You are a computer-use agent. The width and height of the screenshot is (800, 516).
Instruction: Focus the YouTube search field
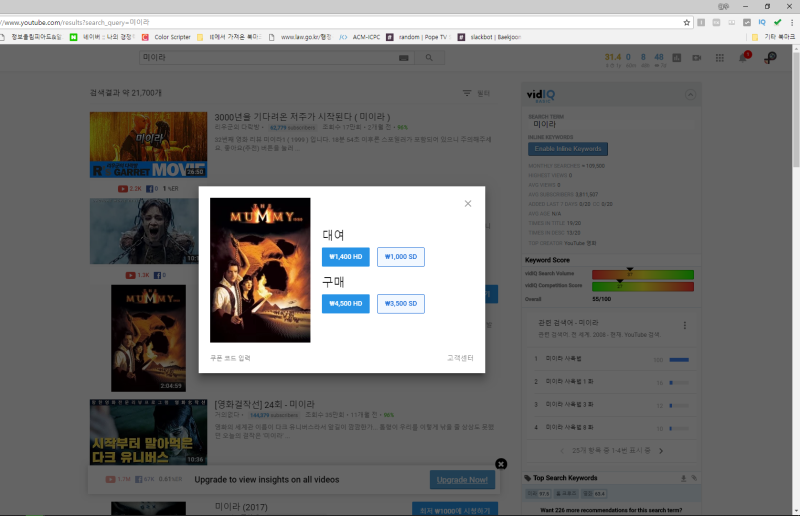[269, 58]
